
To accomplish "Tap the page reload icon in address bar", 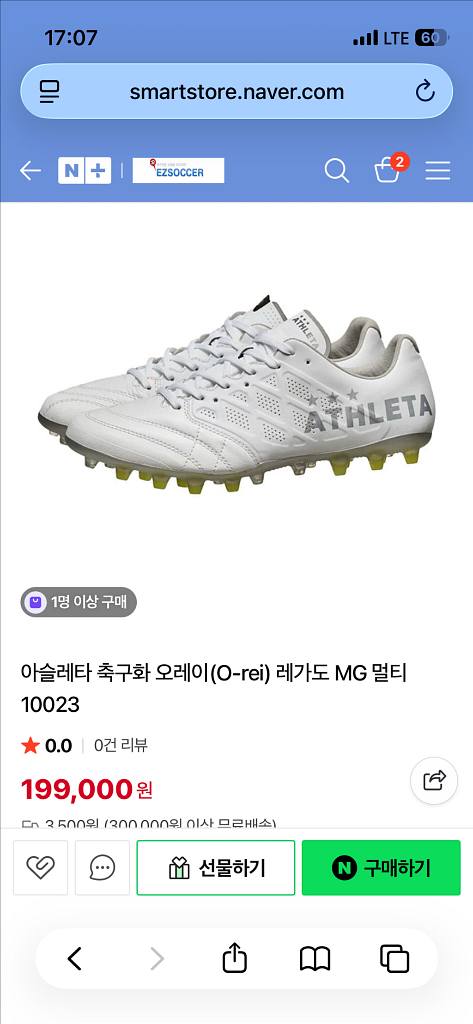I will tap(425, 91).
